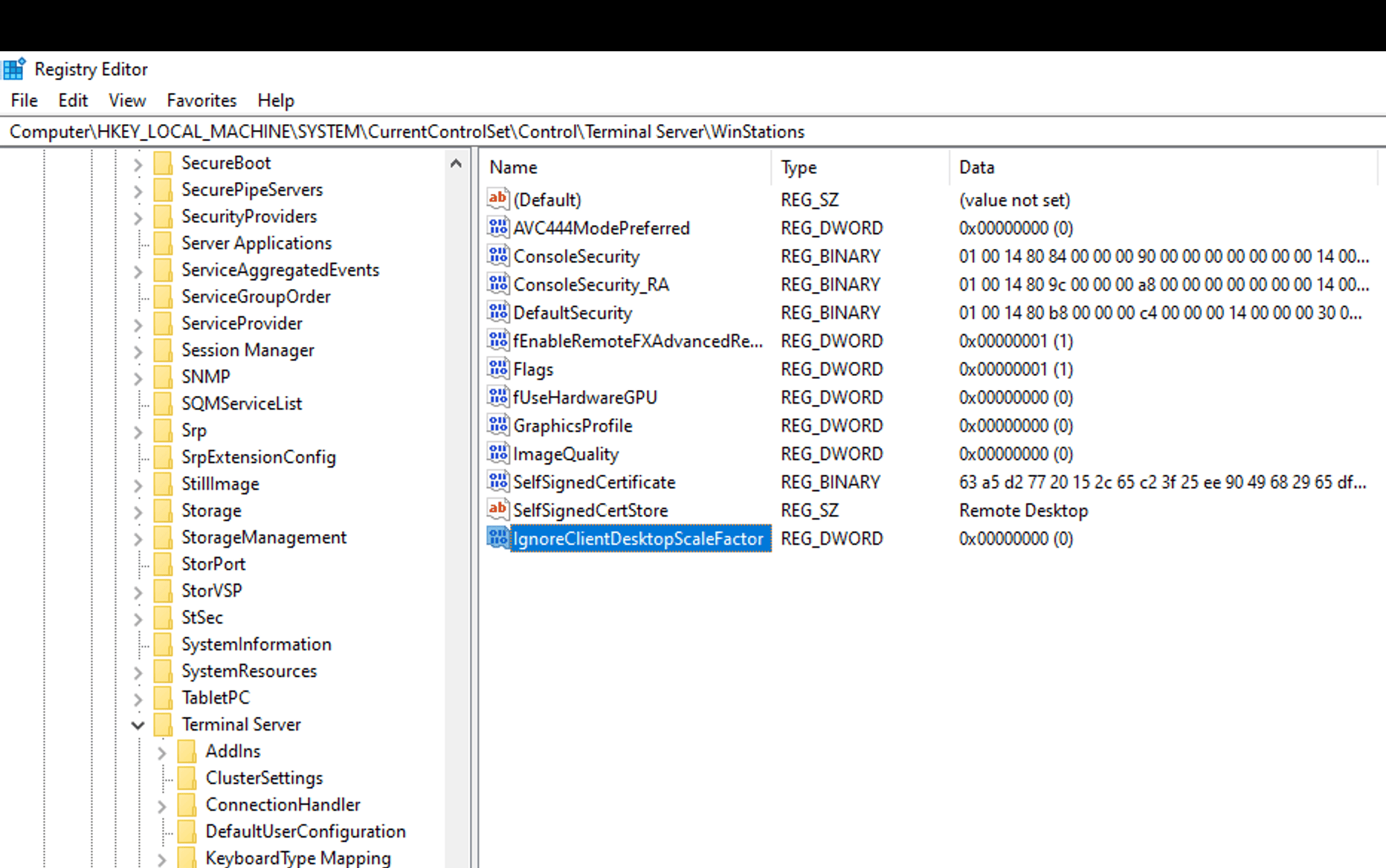Select the DefaultUserConfiguration key
1386x868 pixels.
click(x=306, y=832)
